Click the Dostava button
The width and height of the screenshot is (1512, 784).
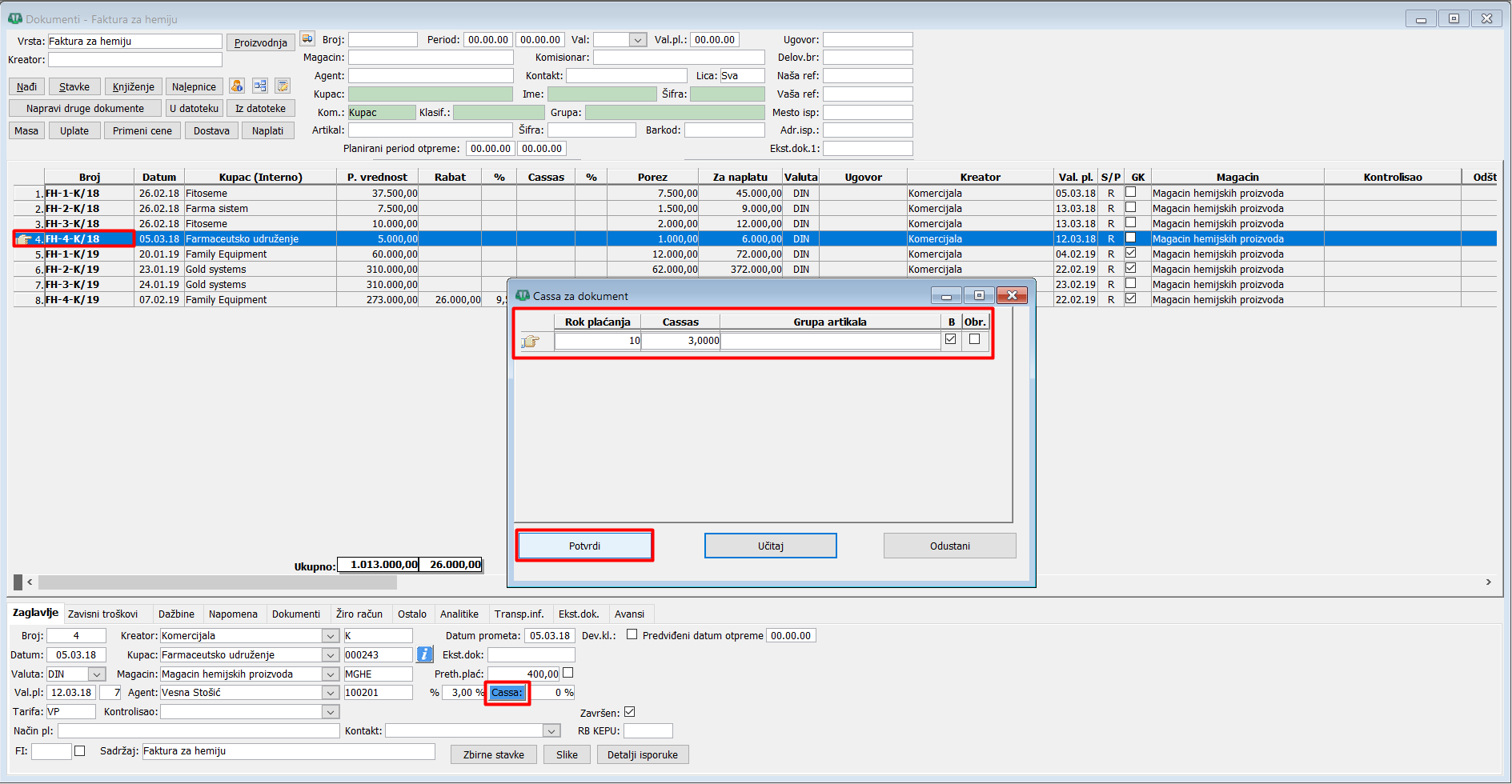click(x=212, y=130)
